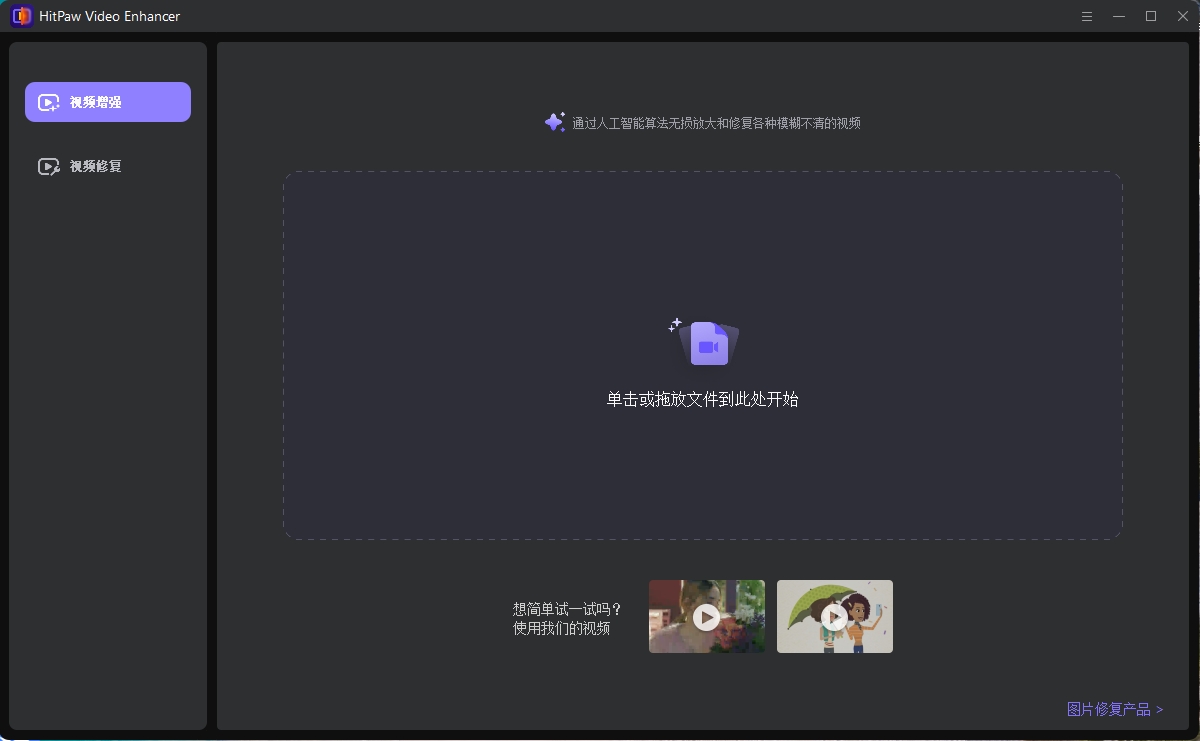The height and width of the screenshot is (741, 1200).
Task: Click the 通过人工智能算法 description text
Action: (x=716, y=123)
